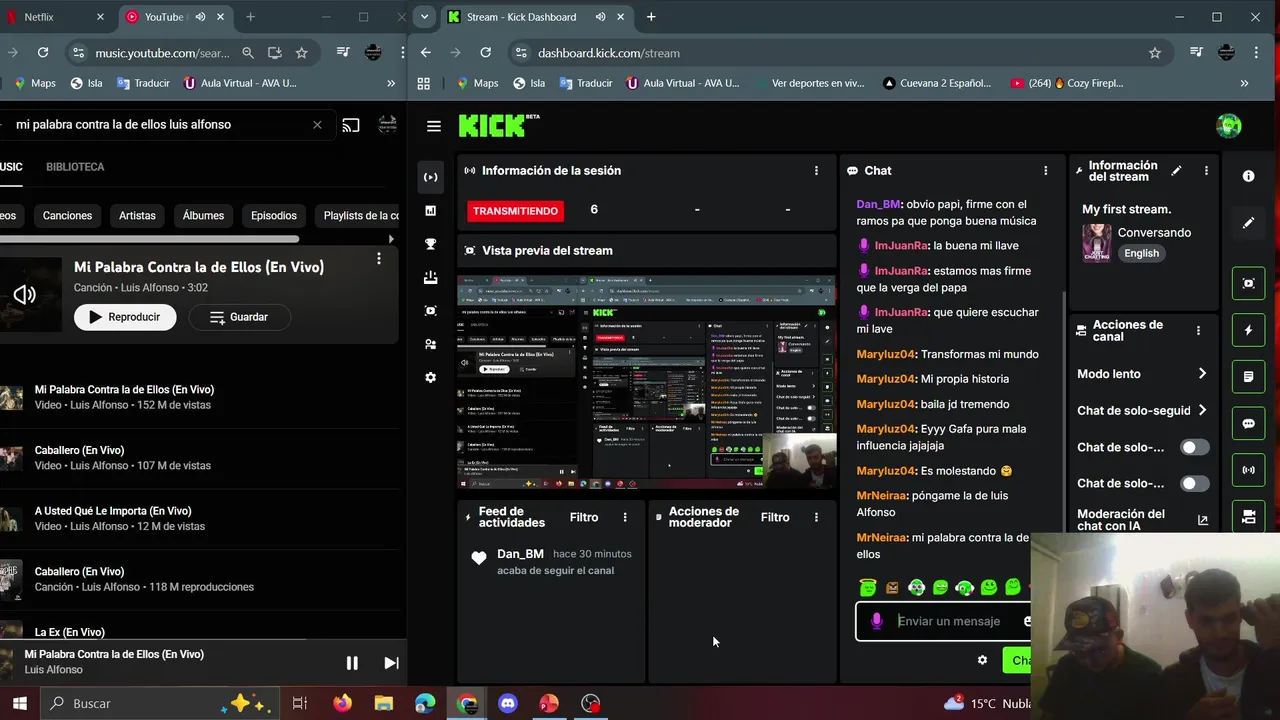Open the settings gear in Kick's left sidebar
1280x720 pixels.
coord(431,378)
